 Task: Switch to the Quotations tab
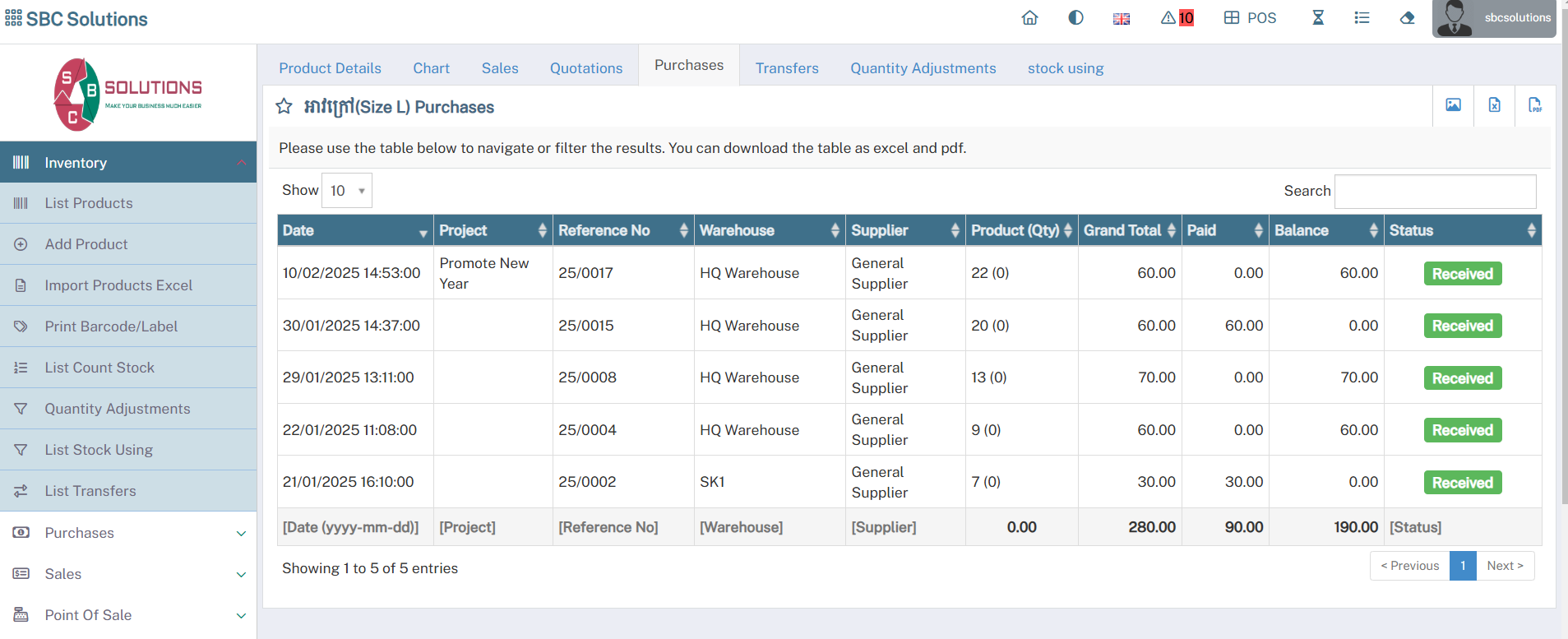586,68
